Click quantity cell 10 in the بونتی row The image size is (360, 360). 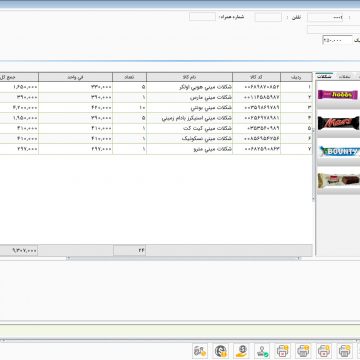(130, 108)
